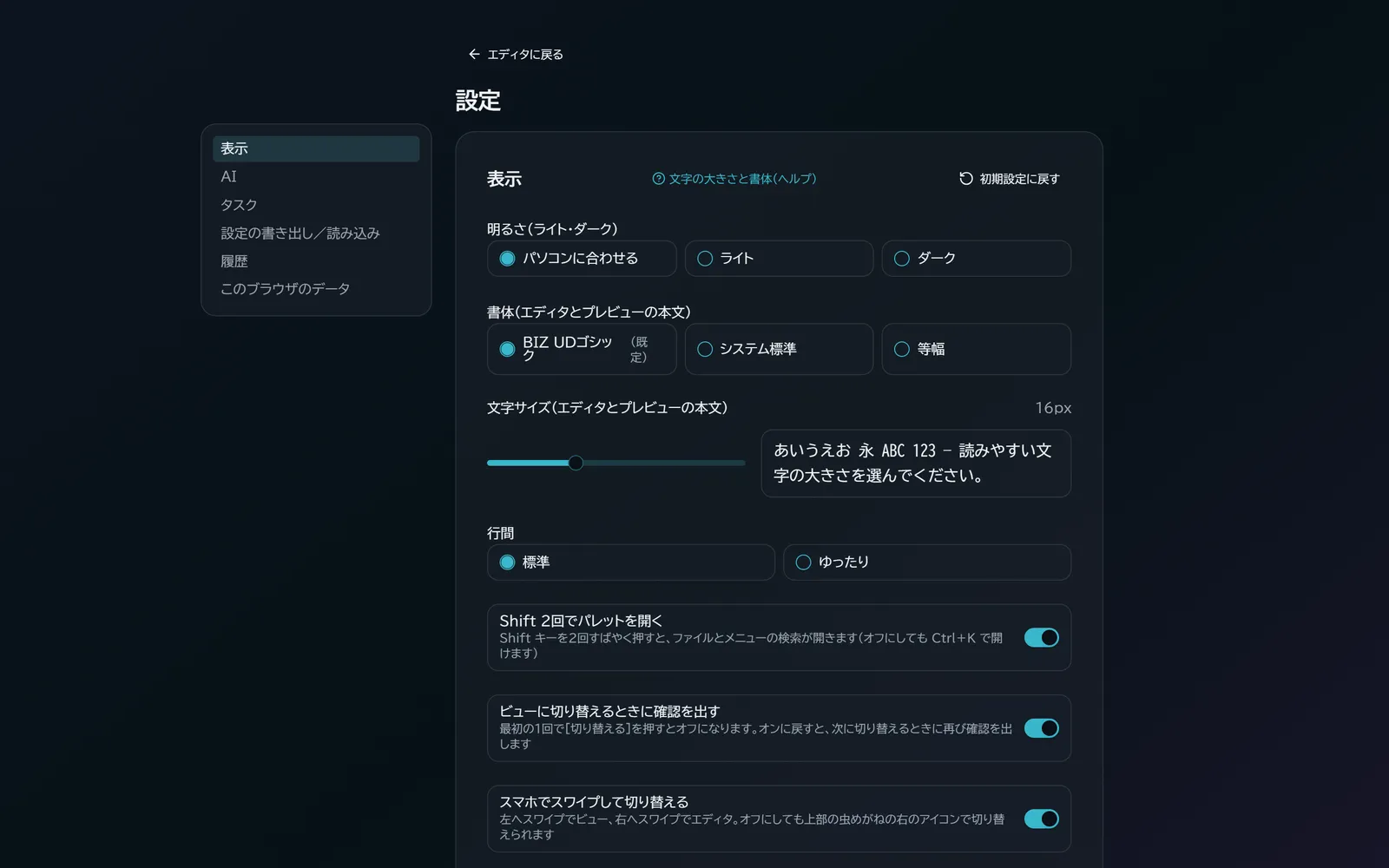
Task: Open the AI settings section
Action: [316, 176]
